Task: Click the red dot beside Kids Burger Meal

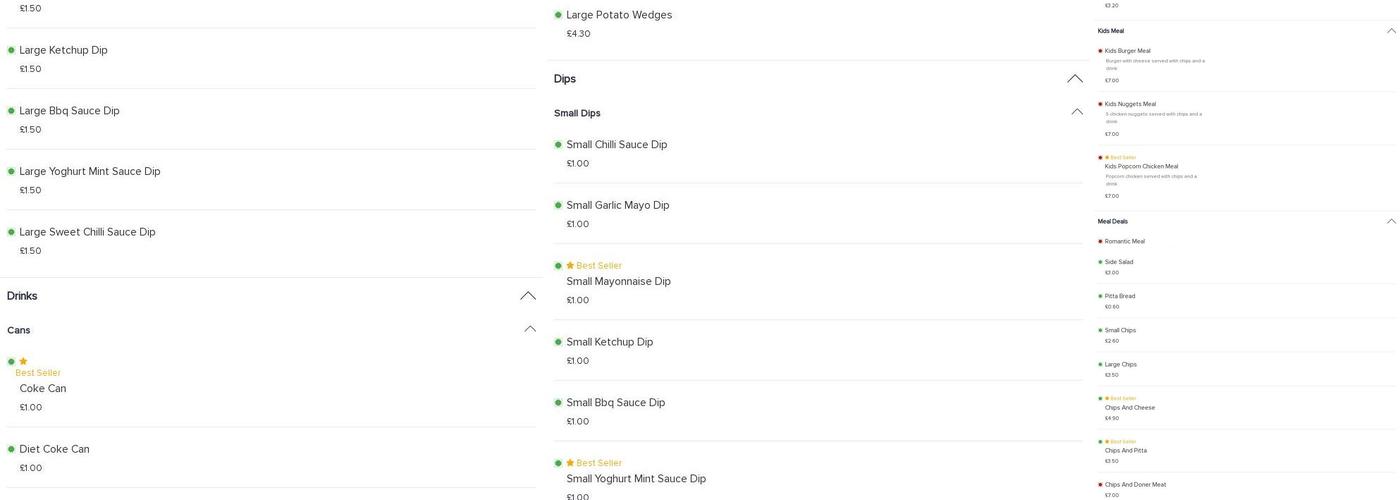Action: (1100, 51)
